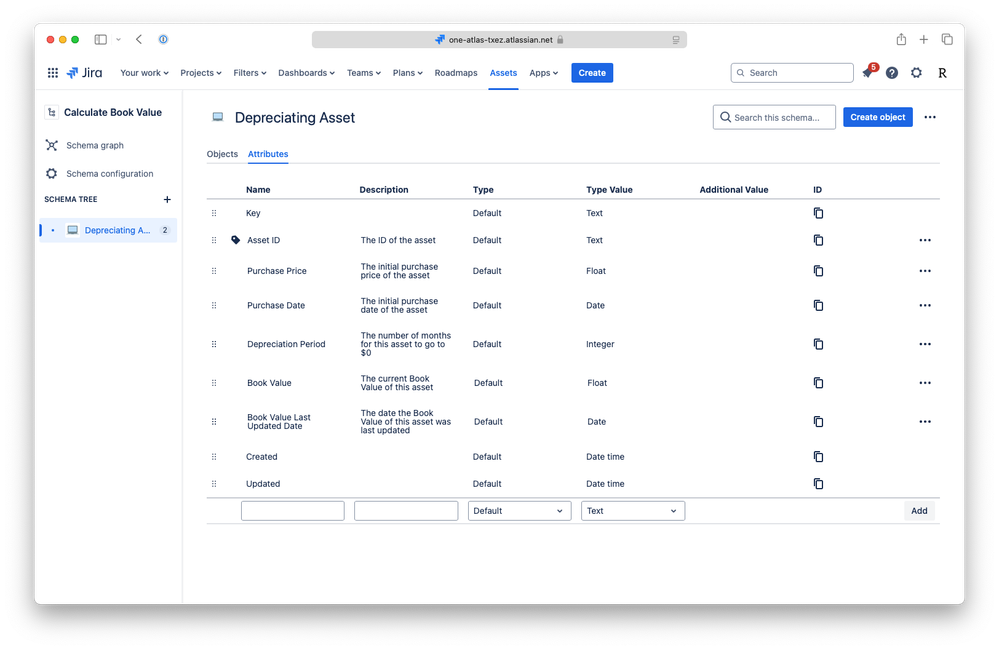Open more actions for Book Value row
Screen dimensions: 999x650
[925, 383]
